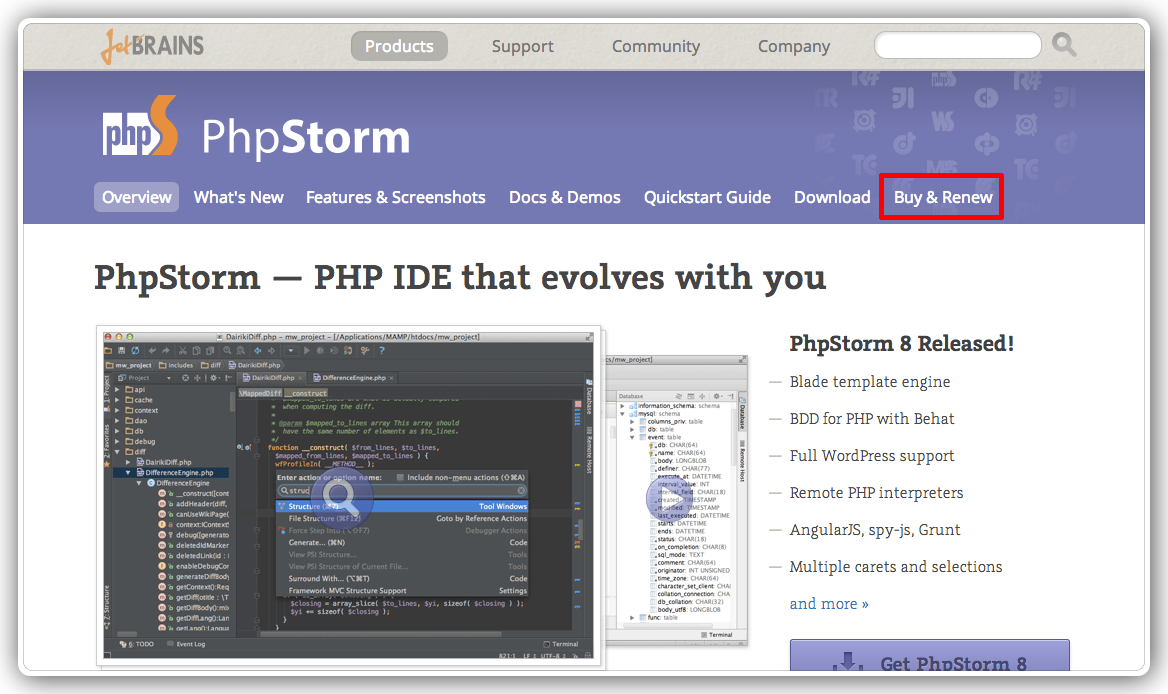1168x694 pixels.
Task: Click 'Blade template engine' text
Action: (x=870, y=382)
